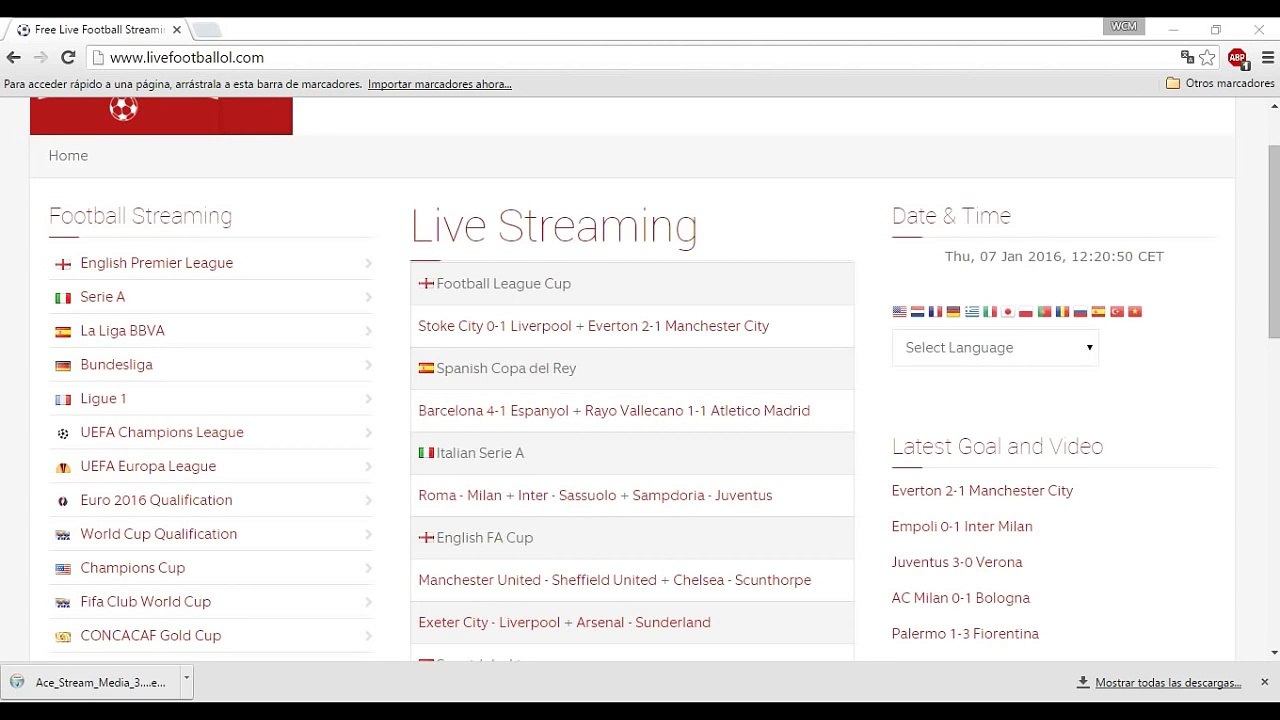Click the soccer ball site logo
1280x720 pixels.
(123, 108)
